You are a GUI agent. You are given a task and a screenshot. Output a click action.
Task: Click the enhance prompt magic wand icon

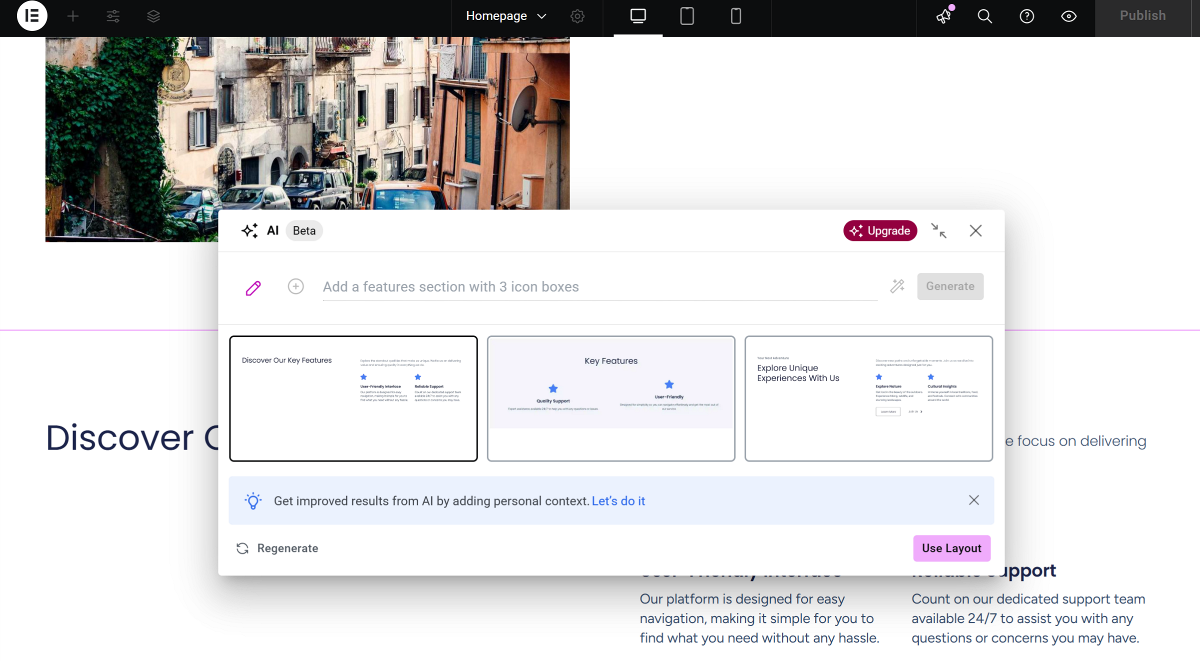897,287
